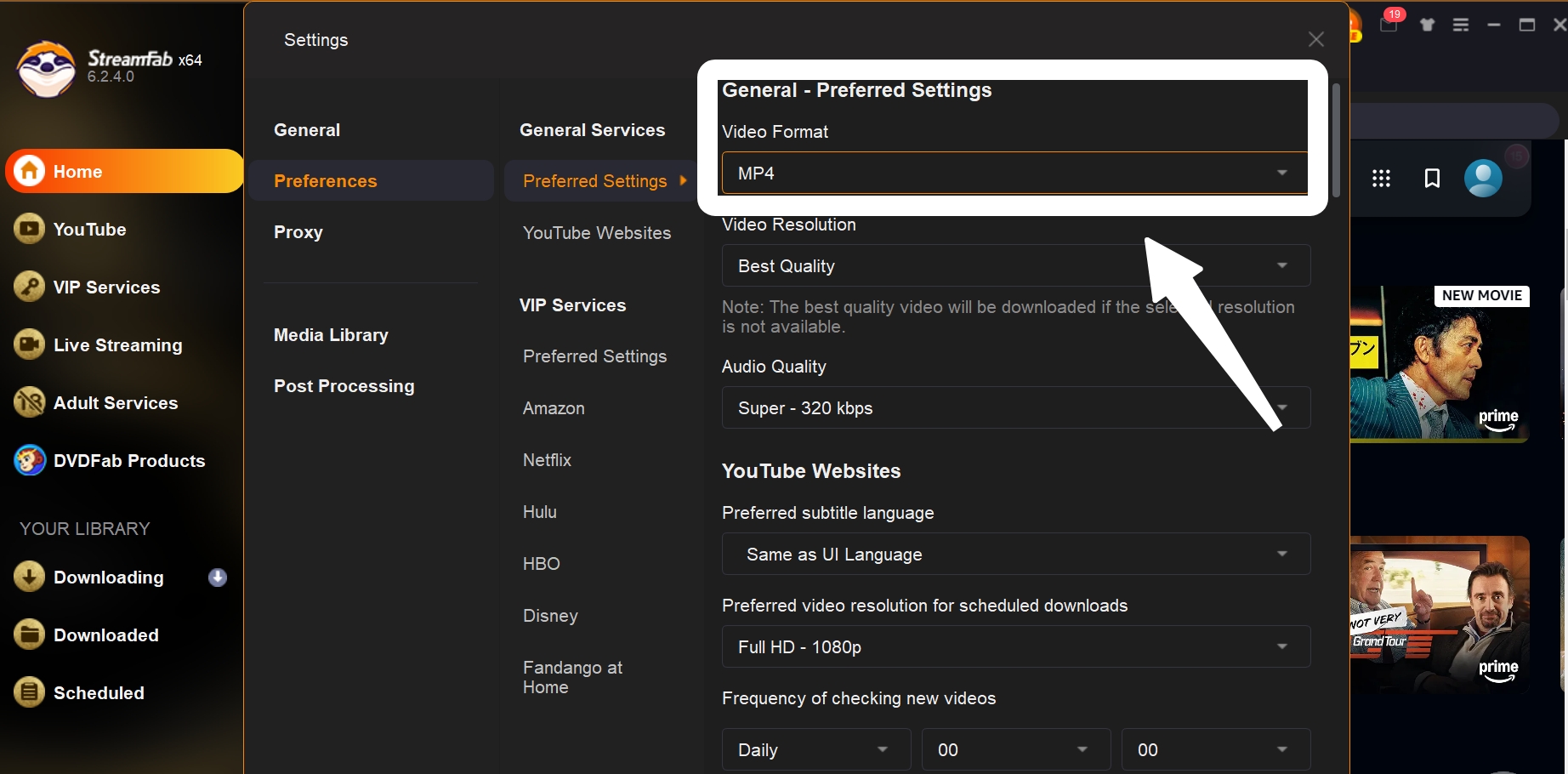This screenshot has height=774, width=1568.
Task: Open Live Streaming camera icon
Action: pos(30,344)
